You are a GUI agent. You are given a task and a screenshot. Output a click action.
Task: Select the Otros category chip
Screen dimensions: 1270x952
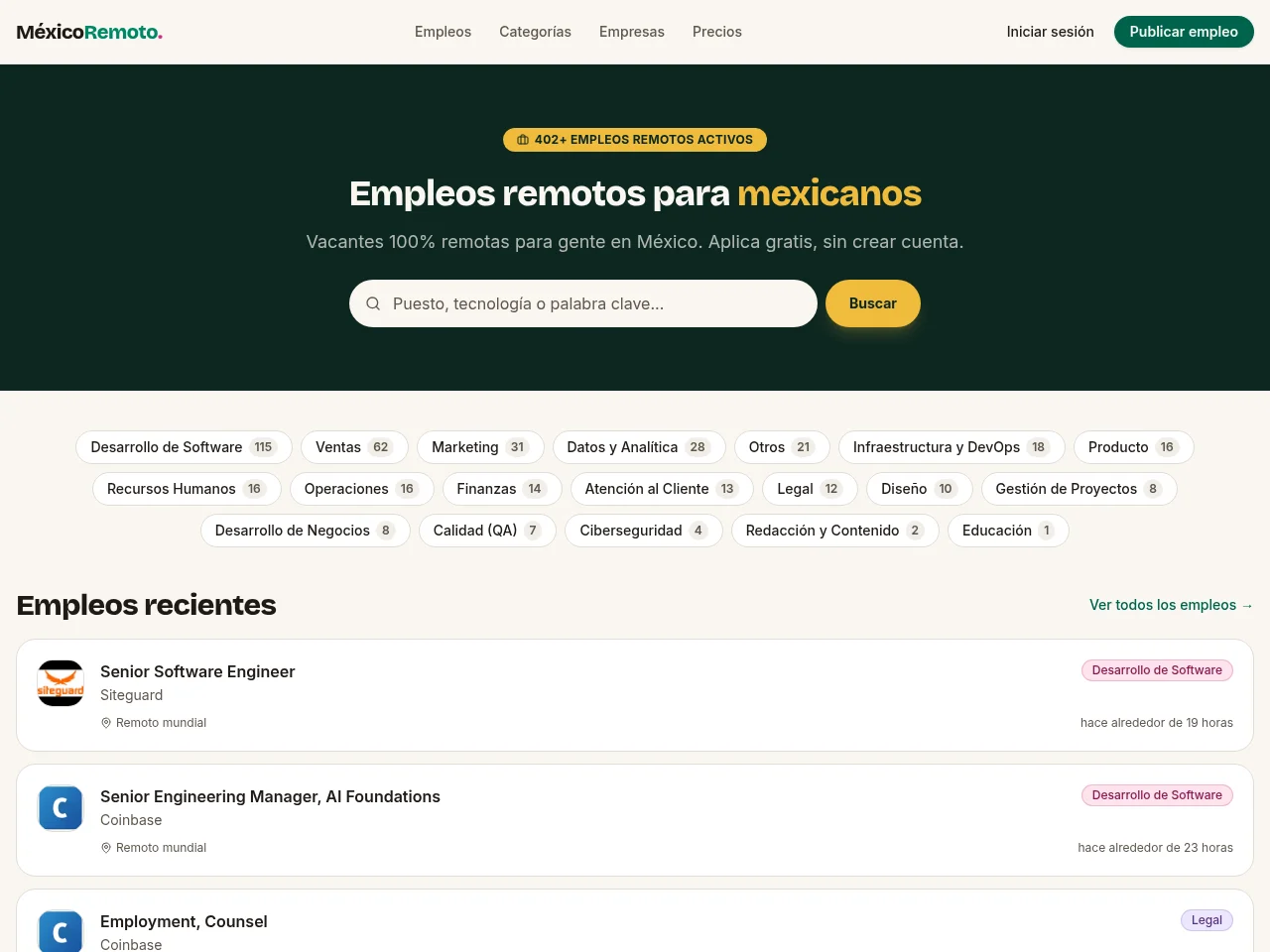[782, 447]
